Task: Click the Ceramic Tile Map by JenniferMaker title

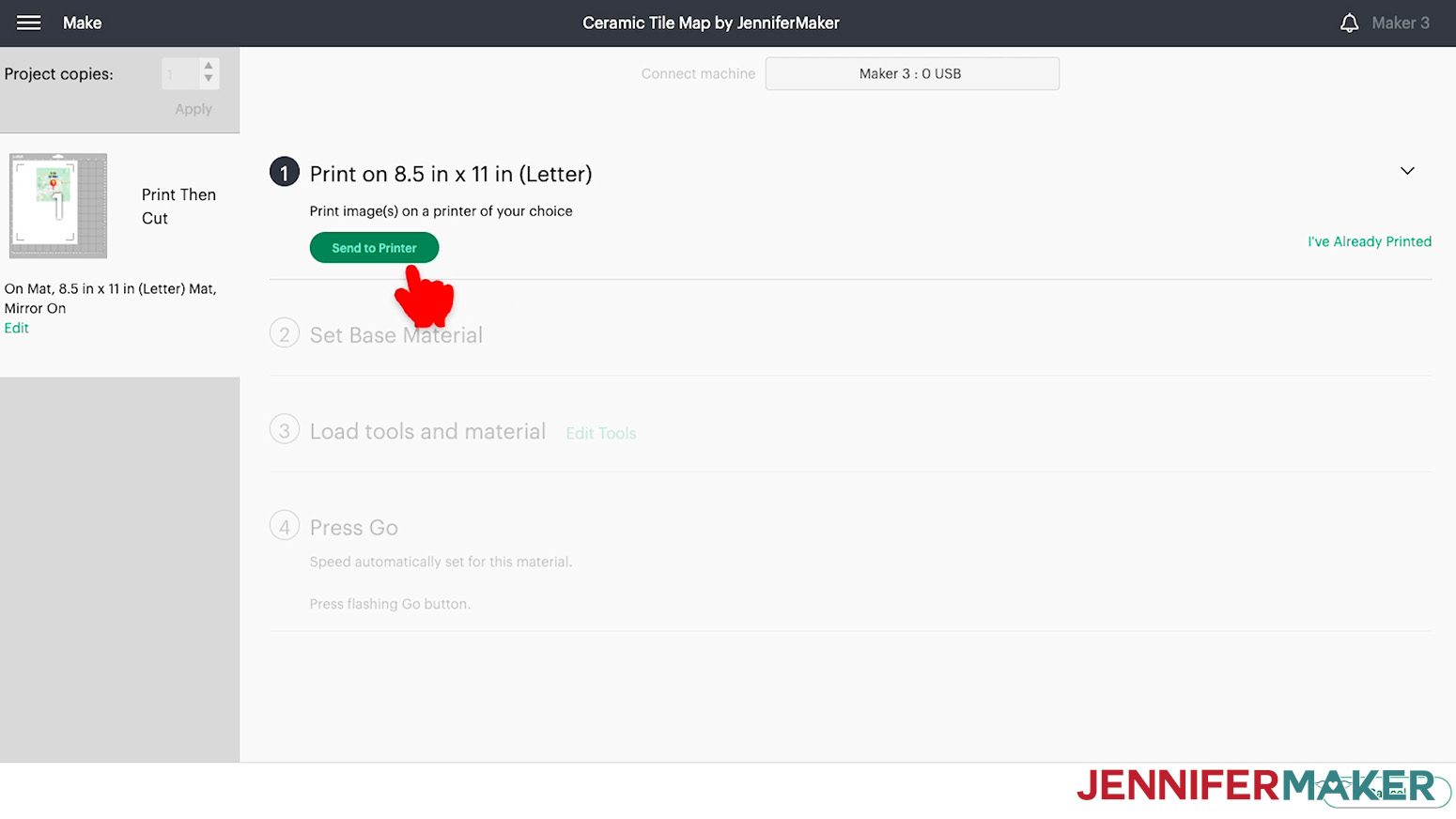Action: point(711,23)
